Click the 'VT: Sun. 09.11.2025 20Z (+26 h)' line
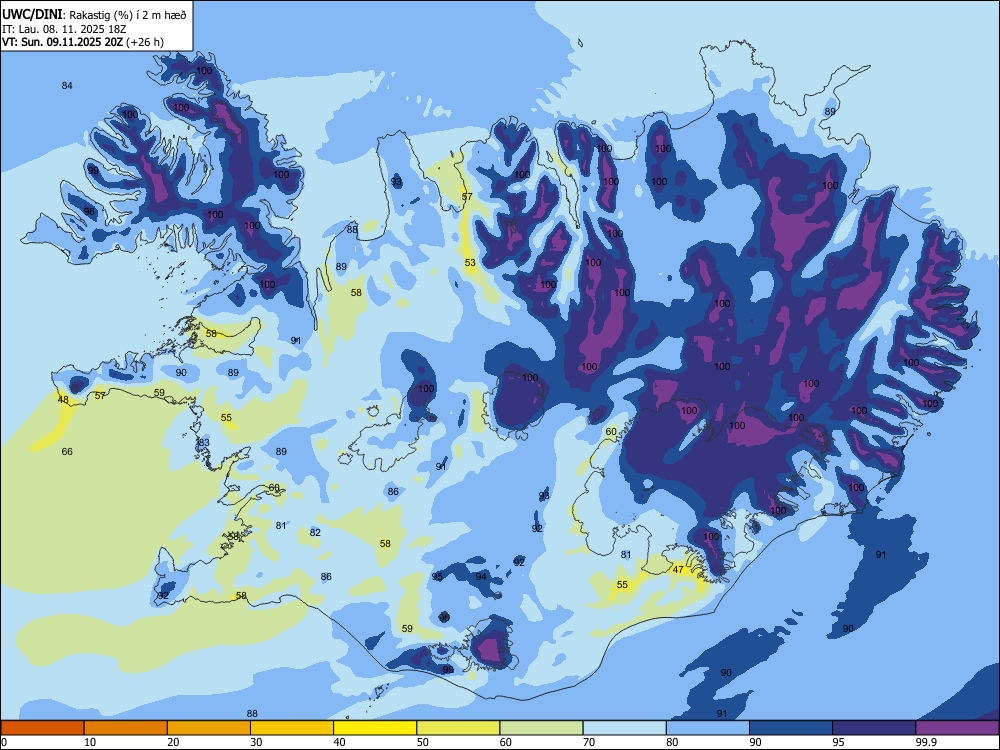Screen dimensions: 1000x750 pyautogui.click(x=83, y=42)
